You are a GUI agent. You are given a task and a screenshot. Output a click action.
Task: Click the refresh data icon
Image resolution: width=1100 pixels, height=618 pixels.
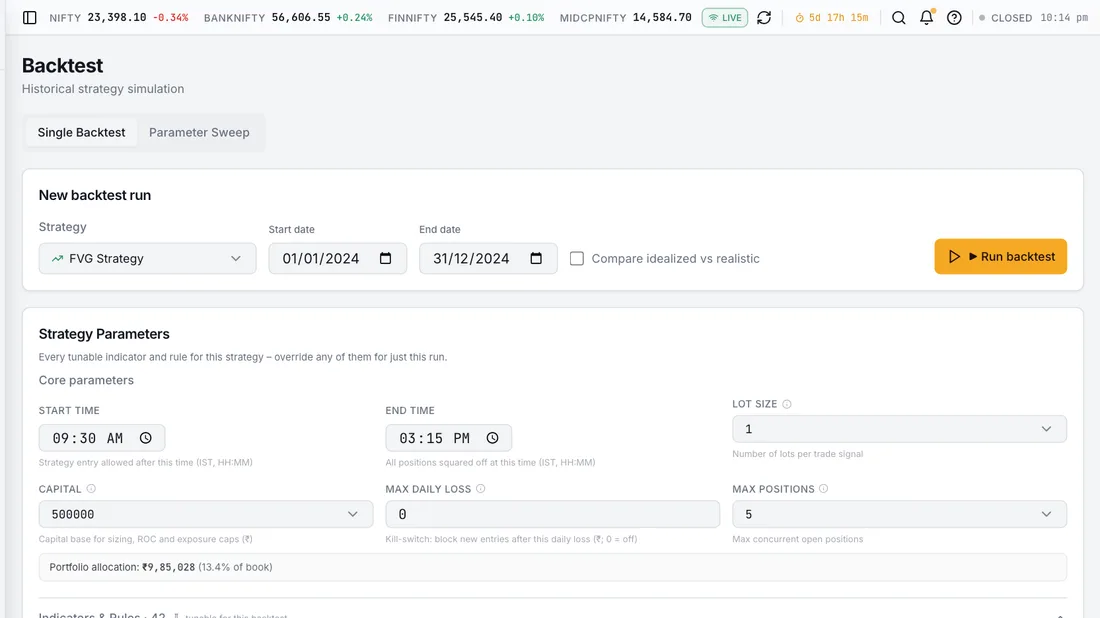pyautogui.click(x=764, y=18)
